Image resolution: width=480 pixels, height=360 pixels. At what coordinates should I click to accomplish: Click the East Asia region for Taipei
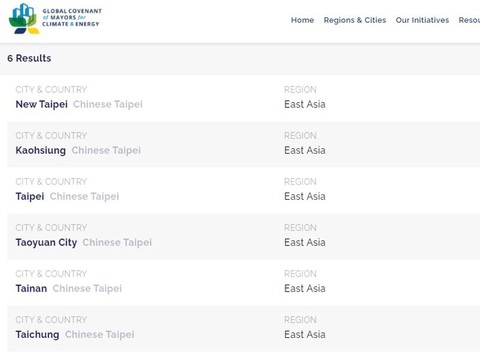[x=305, y=196]
